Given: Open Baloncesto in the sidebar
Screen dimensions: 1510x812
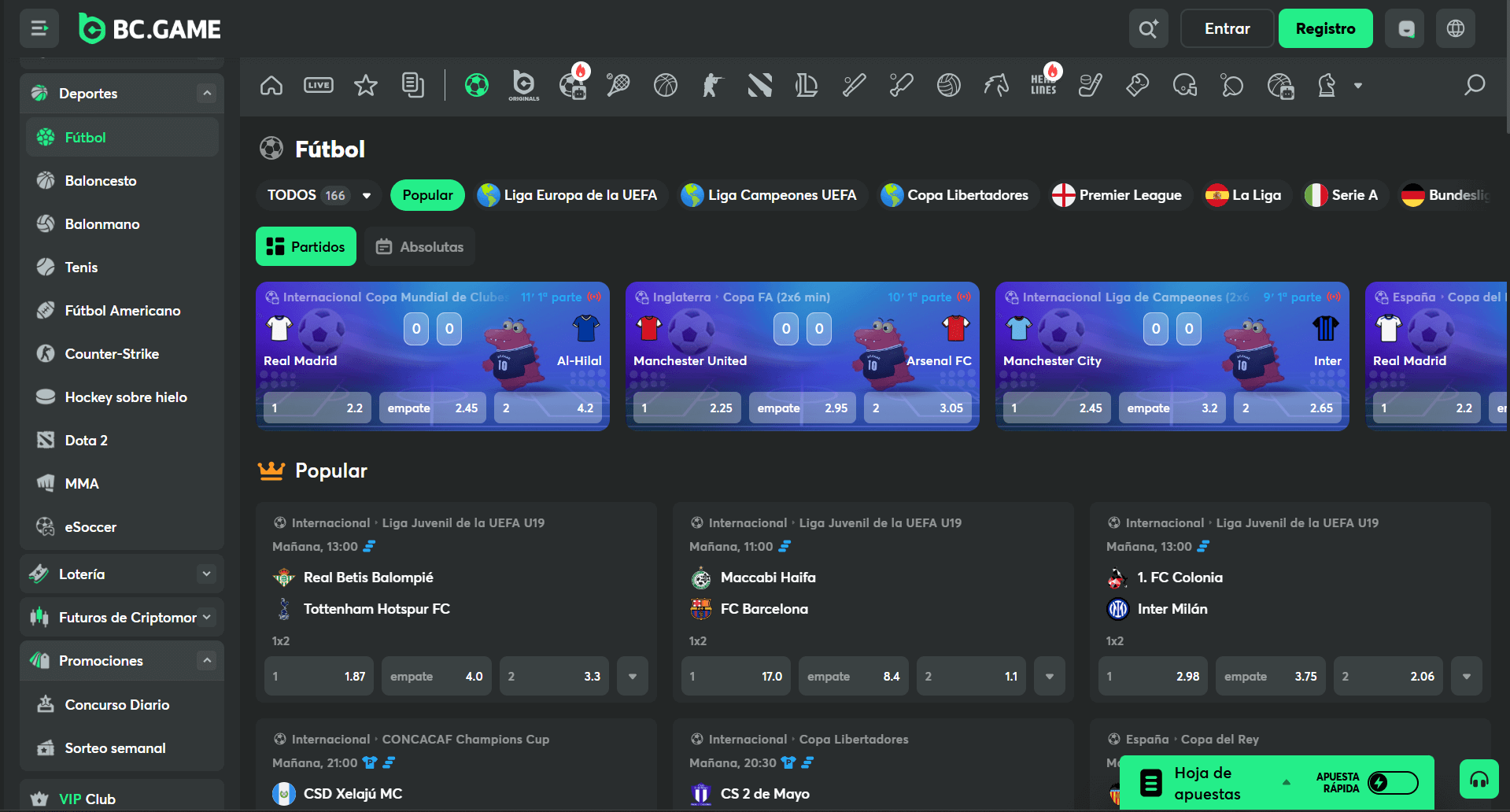Looking at the screenshot, I should (122, 181).
